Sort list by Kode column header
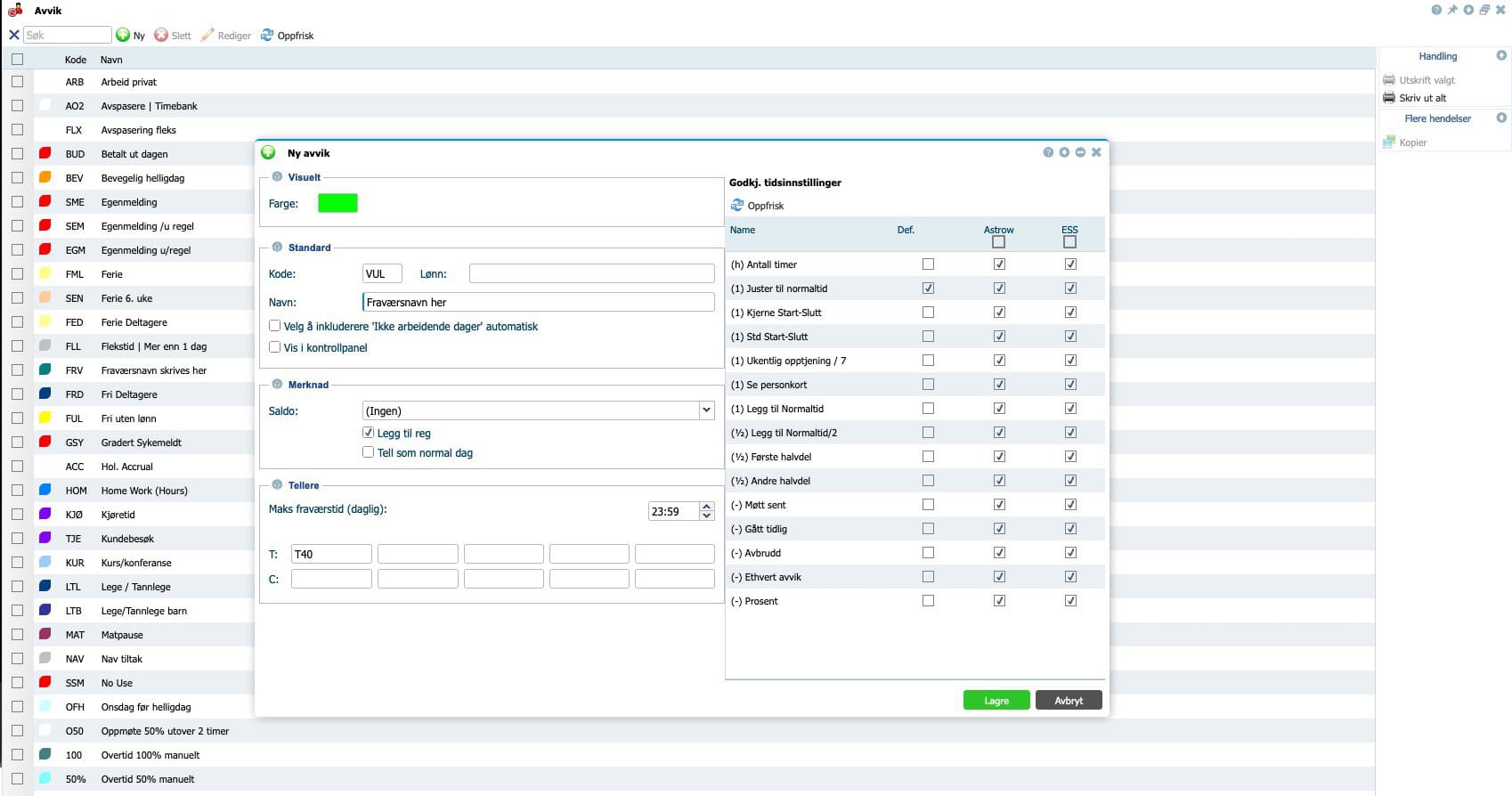Viewport: 1512px width, 796px height. [x=76, y=60]
